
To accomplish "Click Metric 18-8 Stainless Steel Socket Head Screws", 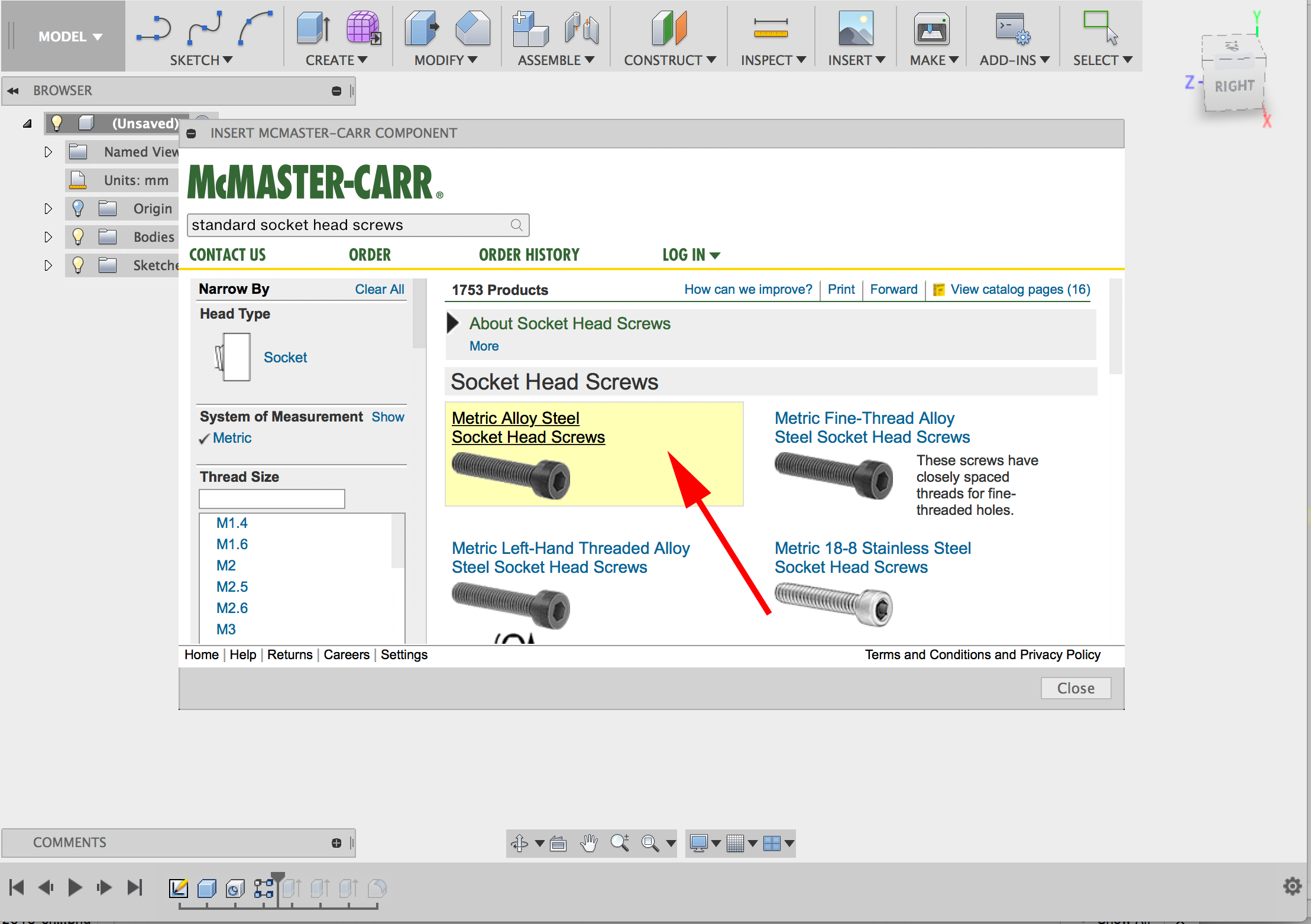I will [x=872, y=557].
